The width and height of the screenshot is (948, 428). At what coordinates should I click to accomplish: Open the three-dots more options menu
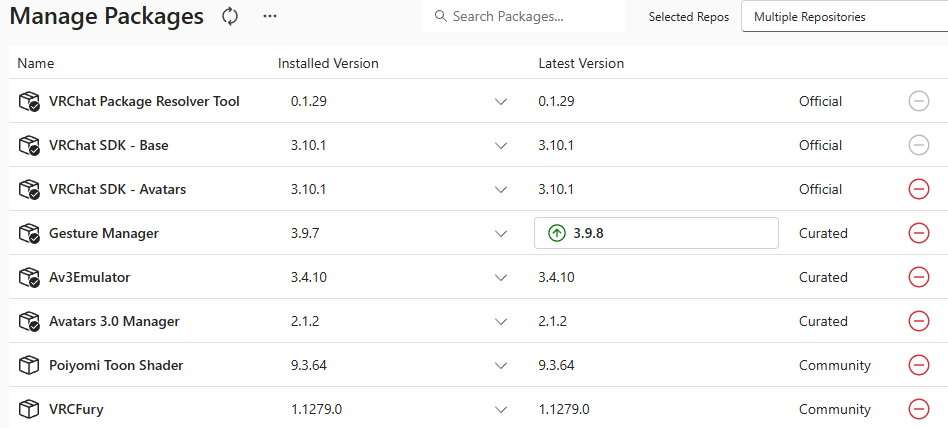pos(270,16)
